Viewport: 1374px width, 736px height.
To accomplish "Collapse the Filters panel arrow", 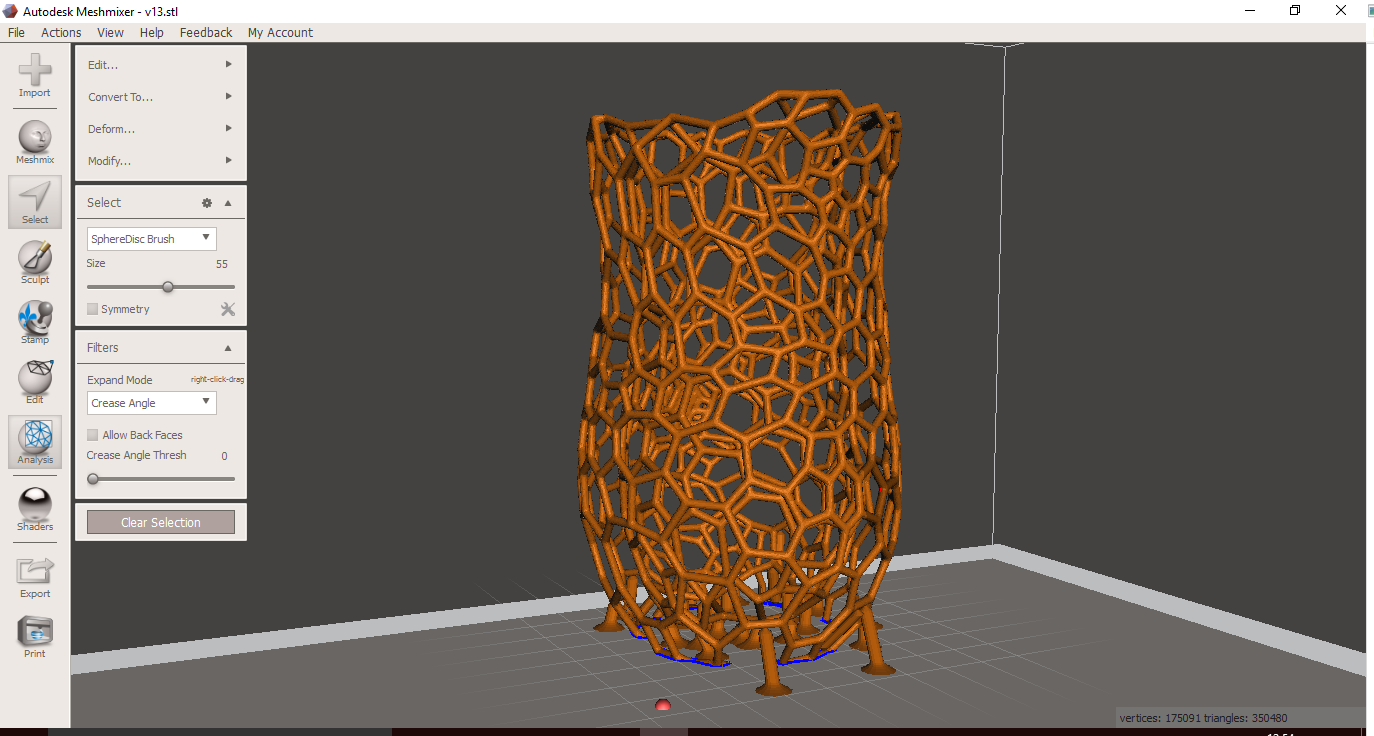I will [228, 348].
